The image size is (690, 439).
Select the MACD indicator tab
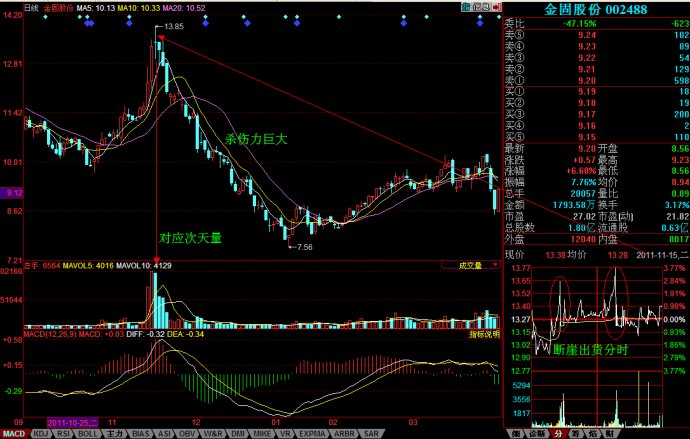[x=14, y=434]
